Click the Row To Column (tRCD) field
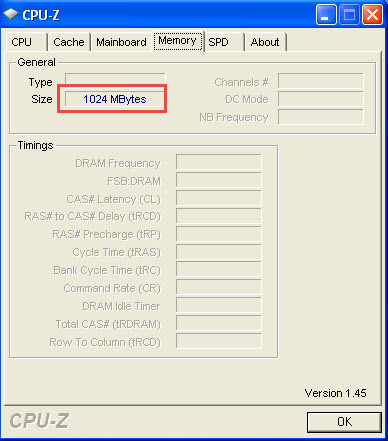Screen dimensions: 388x441 pyautogui.click(x=219, y=342)
